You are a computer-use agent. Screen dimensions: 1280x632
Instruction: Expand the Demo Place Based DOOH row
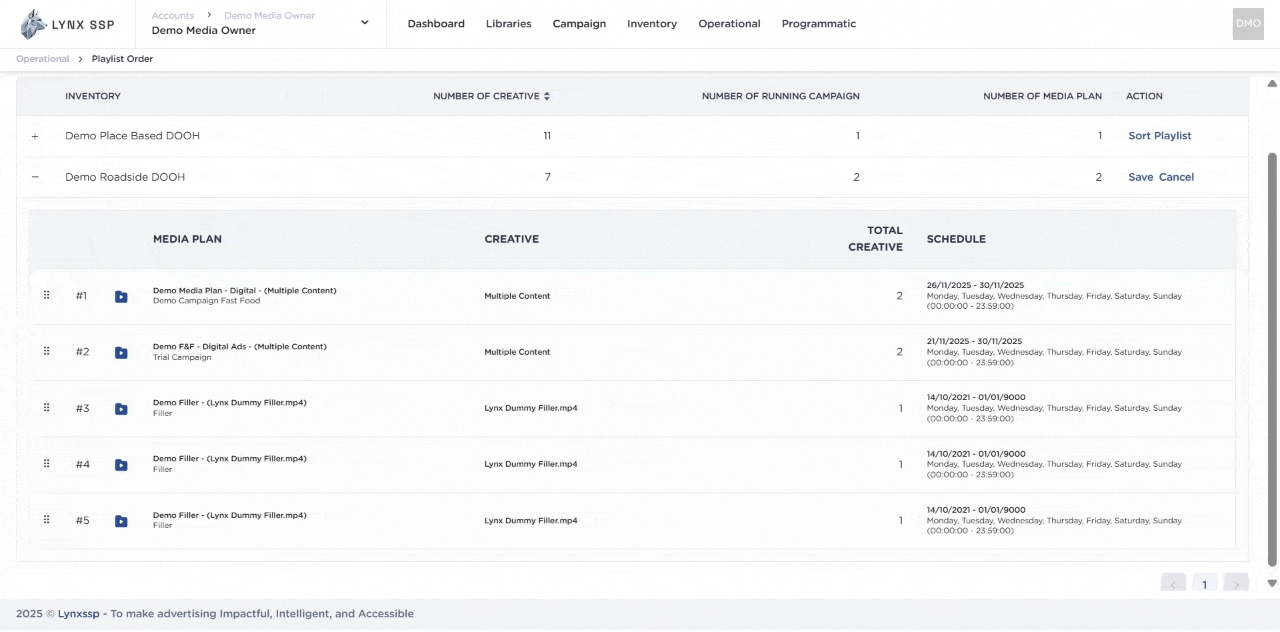point(35,136)
